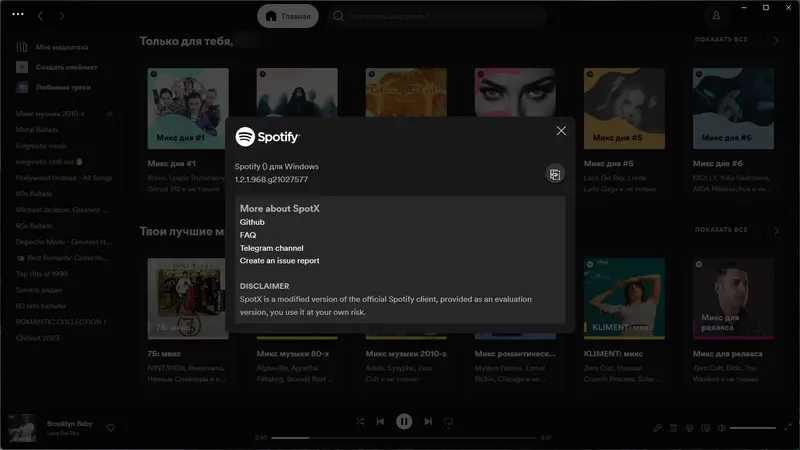
Task: Open Микс дня #1 cover
Action: [x=188, y=108]
